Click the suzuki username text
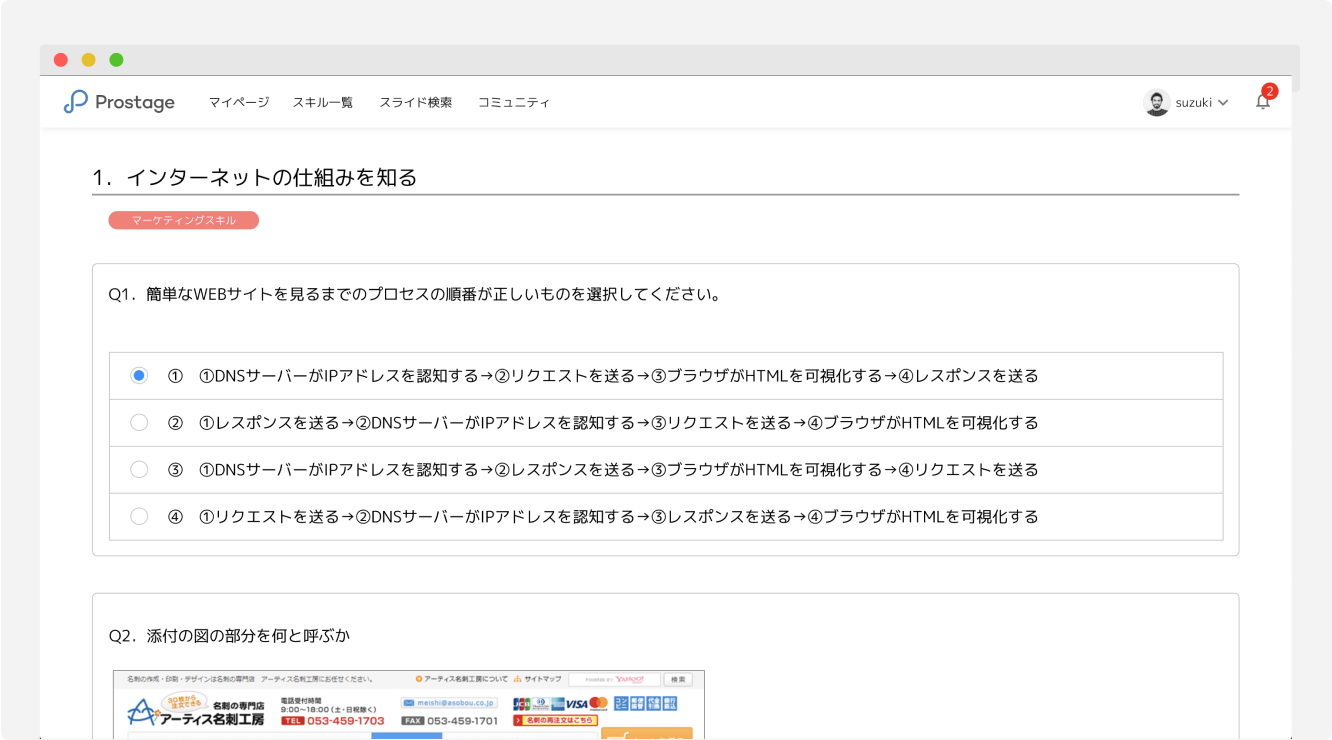The height and width of the screenshot is (740, 1332). tap(1194, 103)
